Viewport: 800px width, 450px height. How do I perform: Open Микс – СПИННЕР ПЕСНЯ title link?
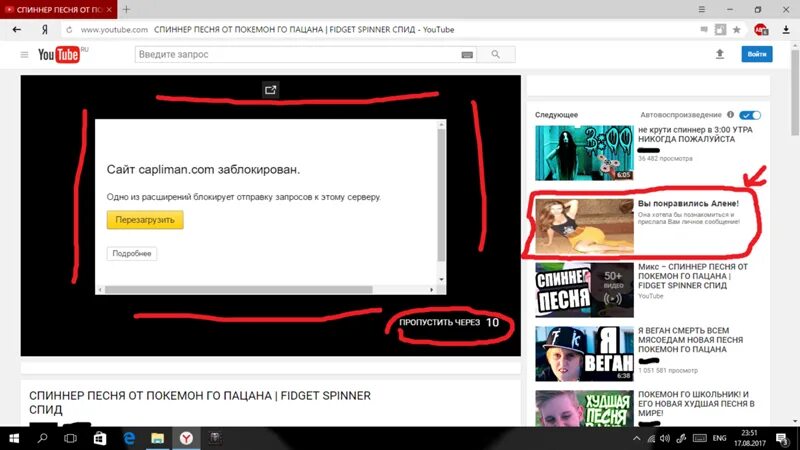(x=692, y=276)
